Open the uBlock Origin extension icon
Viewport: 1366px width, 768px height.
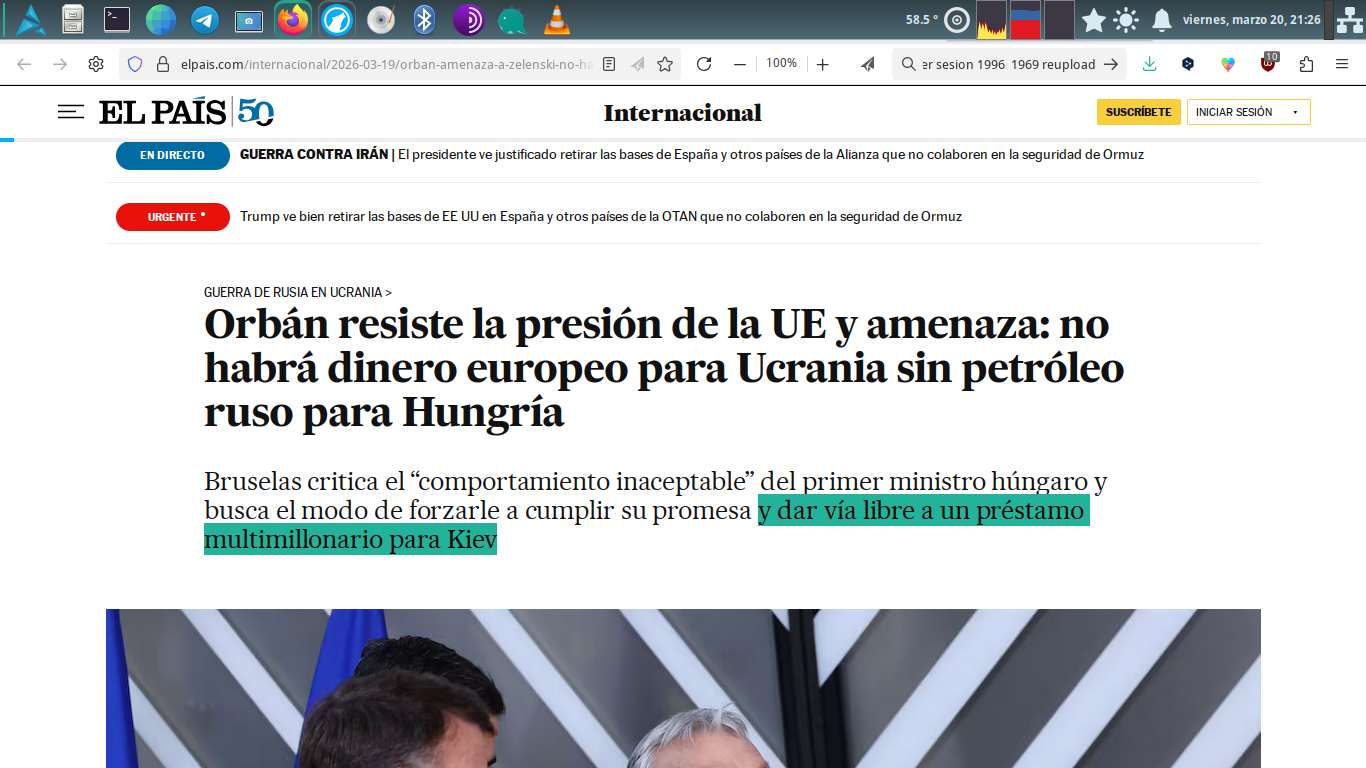click(x=1268, y=64)
